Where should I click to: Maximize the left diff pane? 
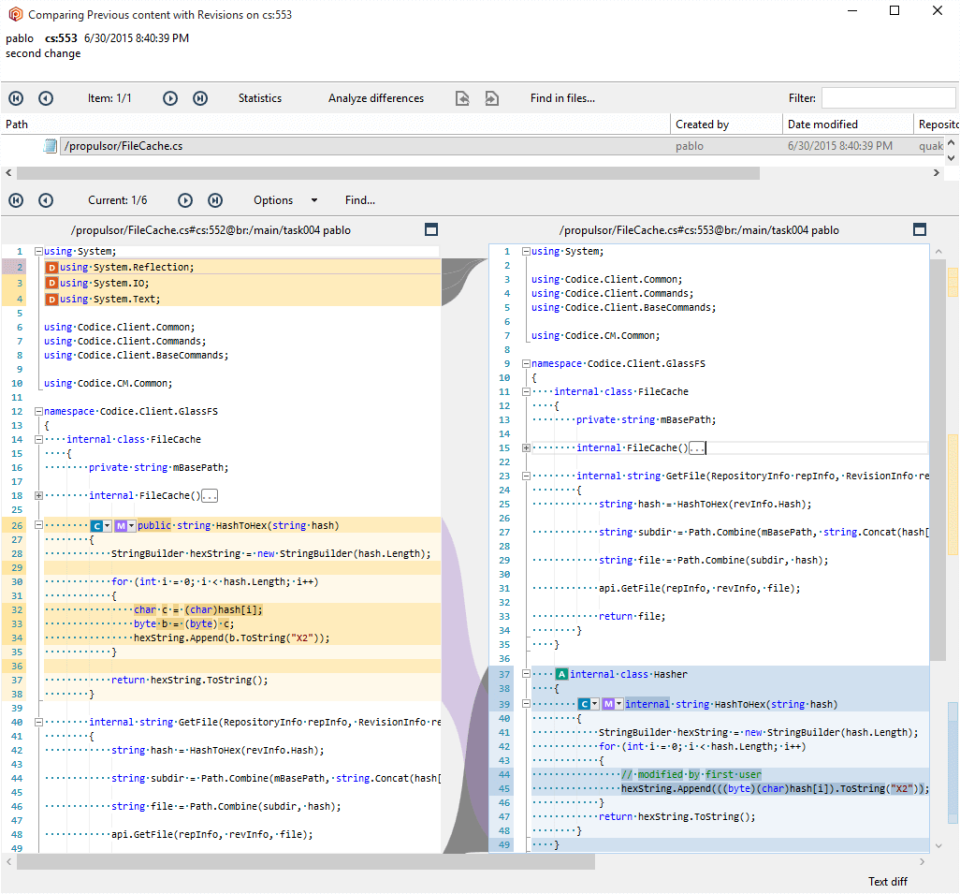[431, 229]
